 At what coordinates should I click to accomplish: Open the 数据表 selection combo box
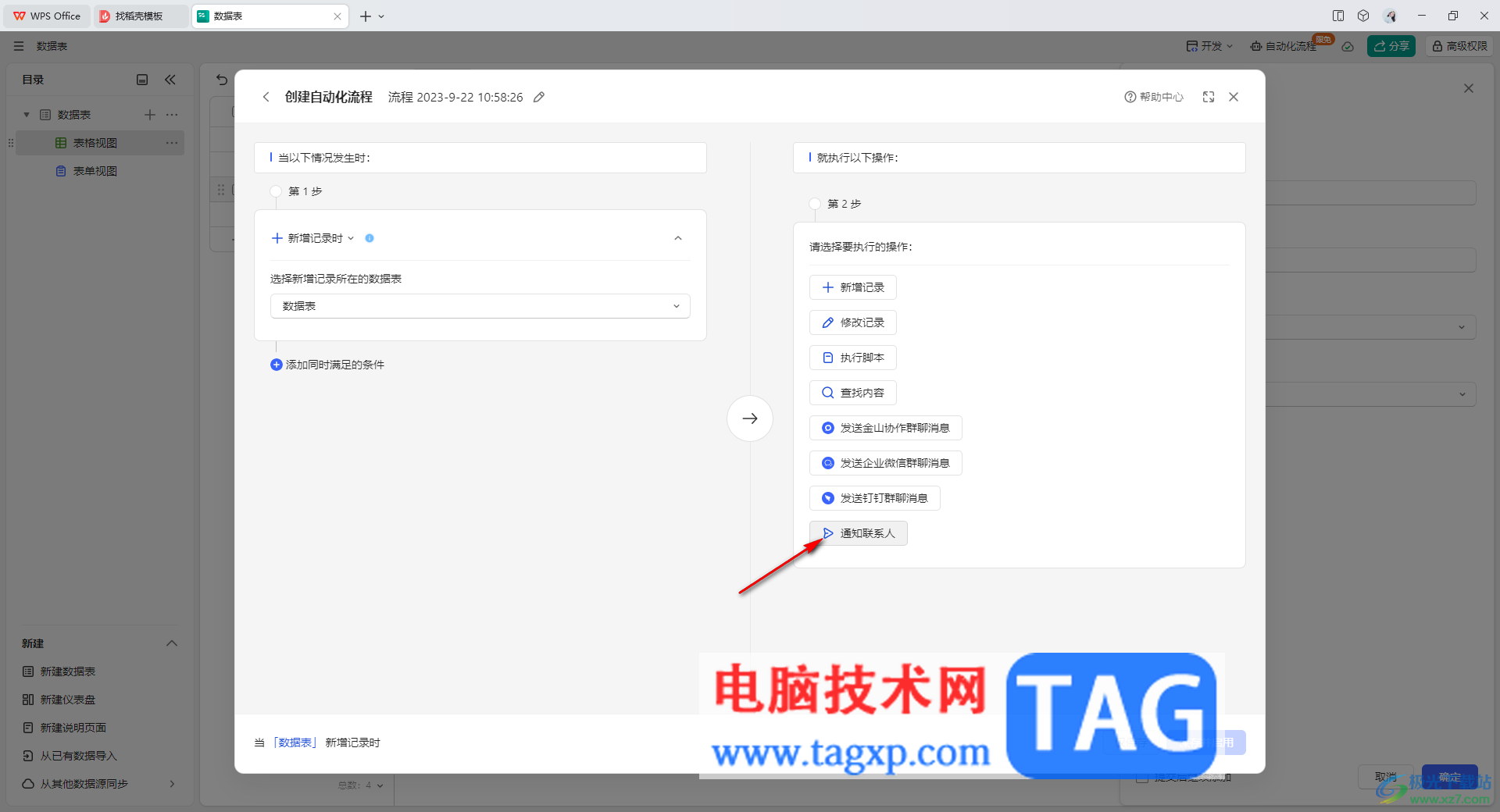[480, 306]
